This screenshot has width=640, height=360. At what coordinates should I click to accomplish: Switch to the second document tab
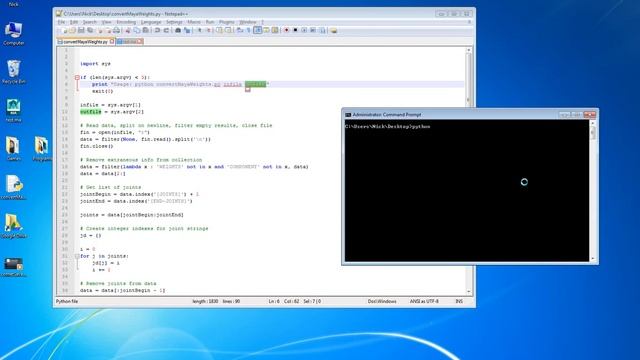[x=129, y=42]
